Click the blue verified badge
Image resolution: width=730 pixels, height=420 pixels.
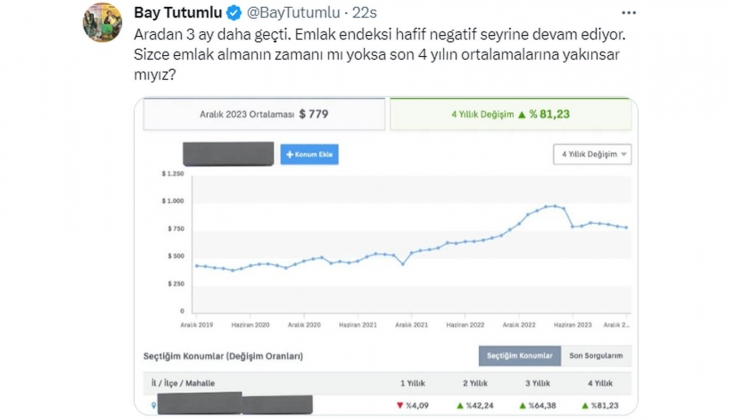[x=234, y=13]
